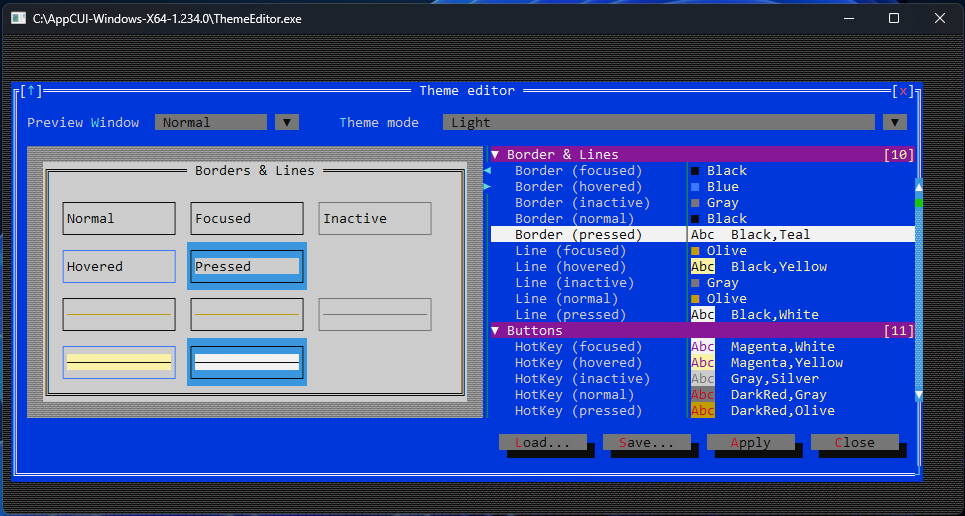
Task: Click the right-pointing splitter arrow beside property list
Action: (487, 187)
